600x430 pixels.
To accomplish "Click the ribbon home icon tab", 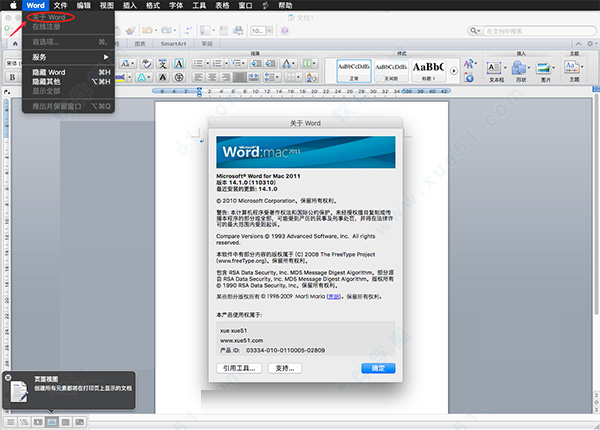I will click(15, 44).
